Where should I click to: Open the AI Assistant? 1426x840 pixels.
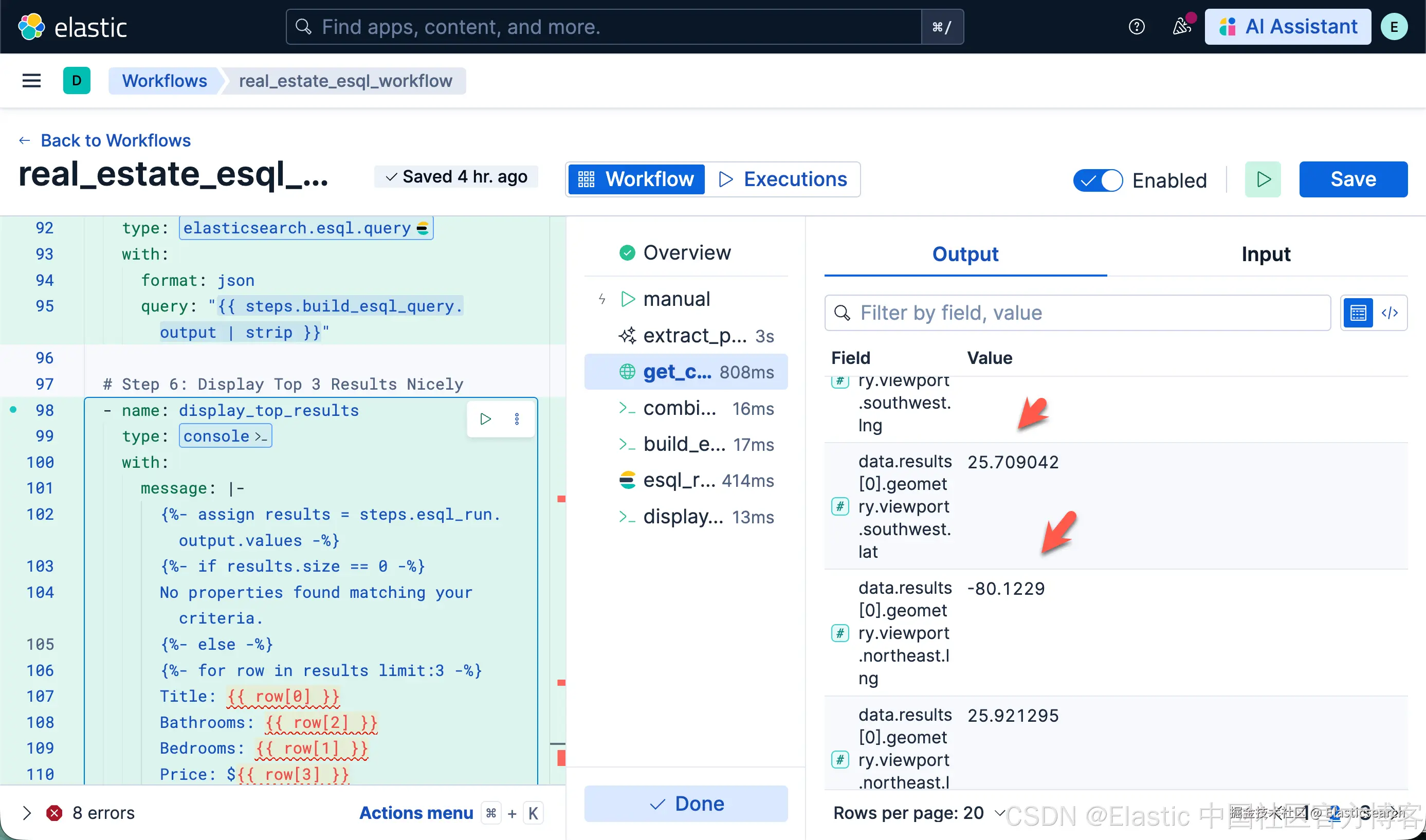coord(1288,27)
